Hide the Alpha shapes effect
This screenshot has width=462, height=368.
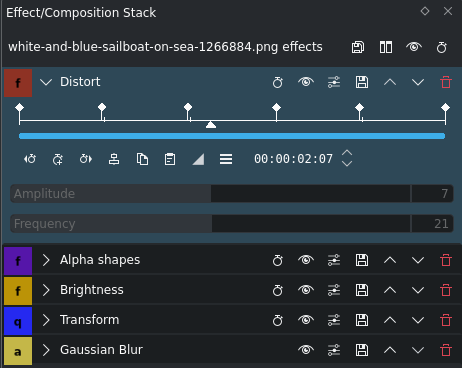[306, 260]
